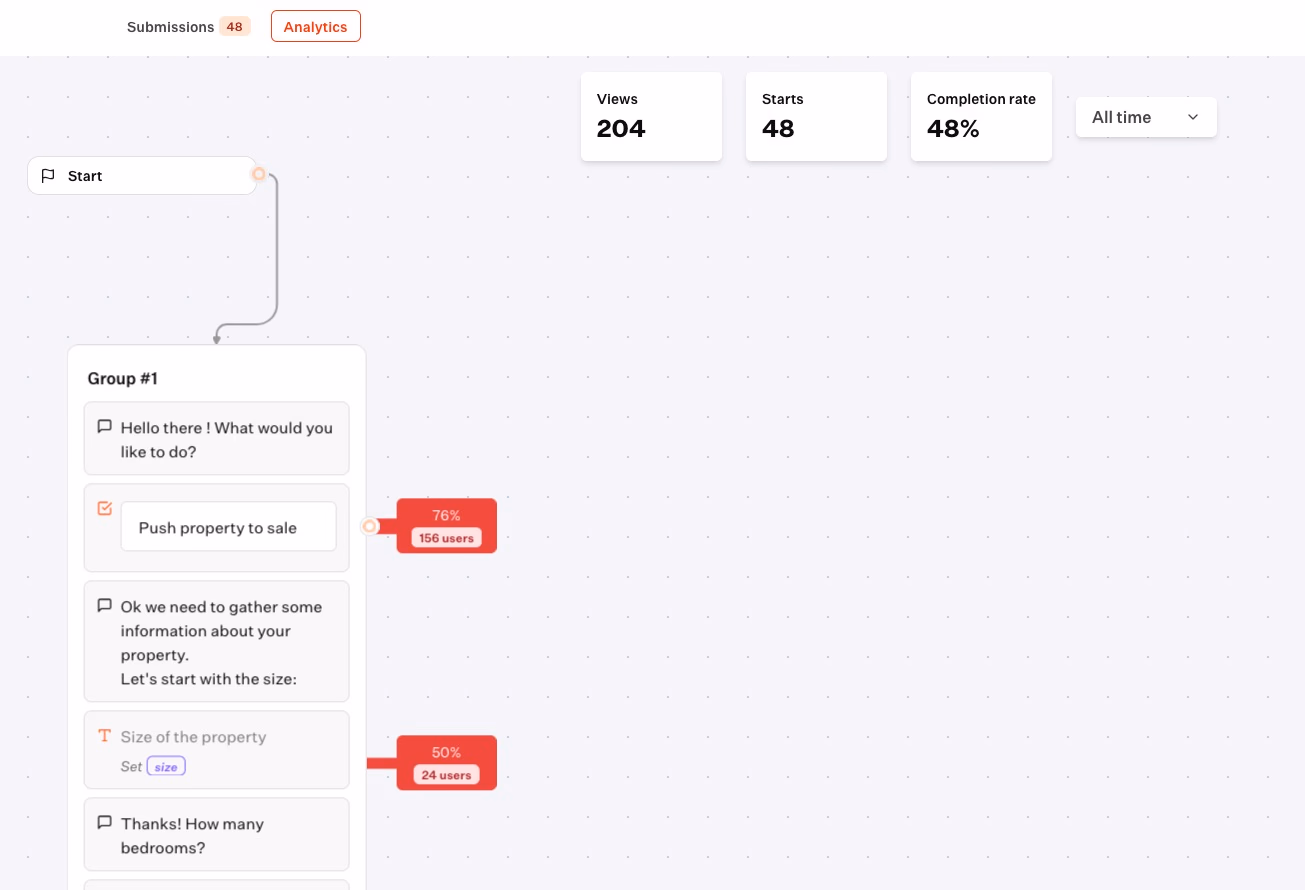
Task: Click the connection point beside "Push property to sale"
Action: pos(369,526)
